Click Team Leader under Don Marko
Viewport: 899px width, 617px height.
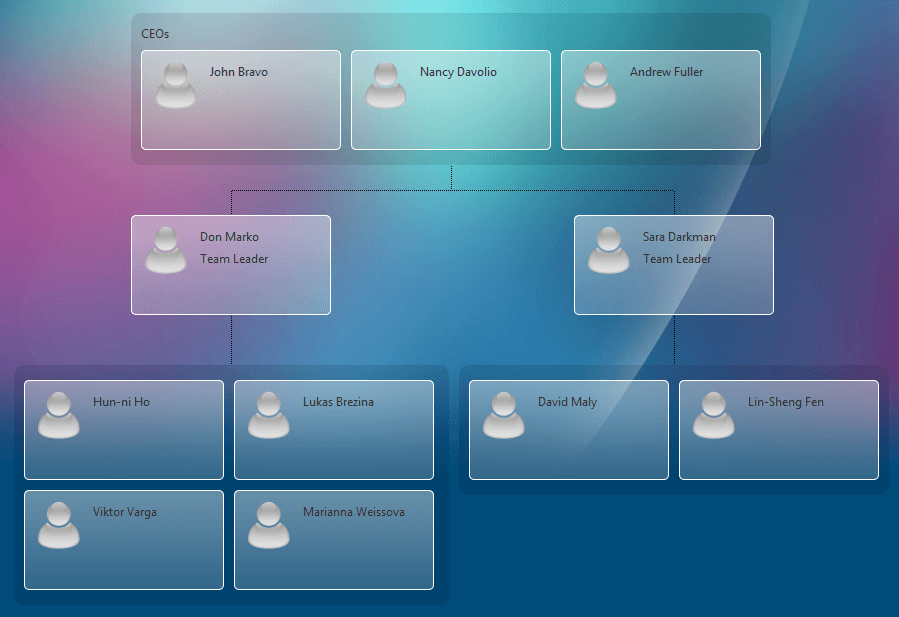[x=234, y=259]
